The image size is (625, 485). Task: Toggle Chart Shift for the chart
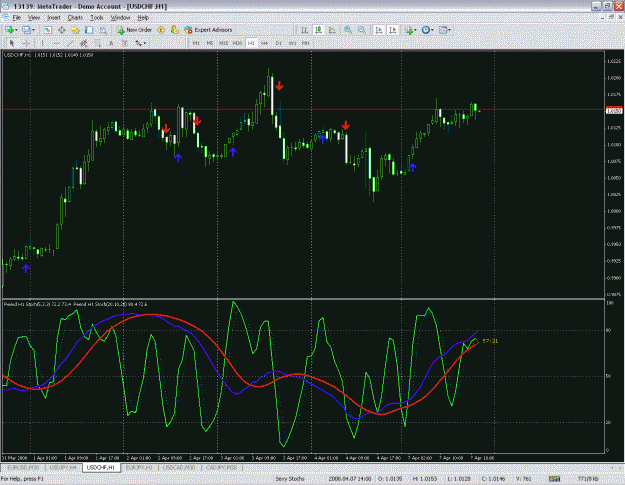click(x=393, y=30)
